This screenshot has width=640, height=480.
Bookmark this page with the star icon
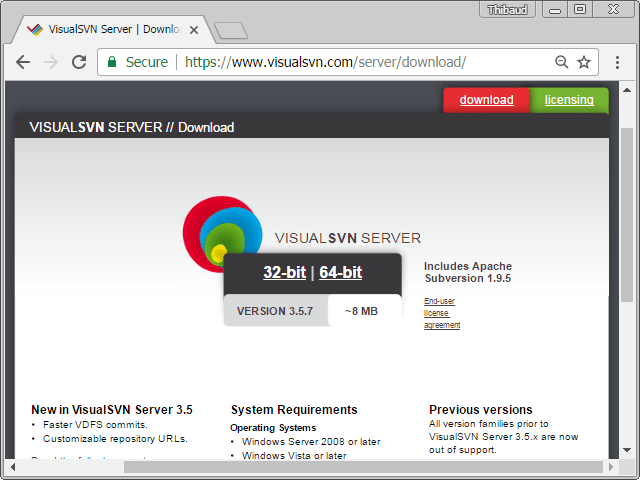click(584, 62)
